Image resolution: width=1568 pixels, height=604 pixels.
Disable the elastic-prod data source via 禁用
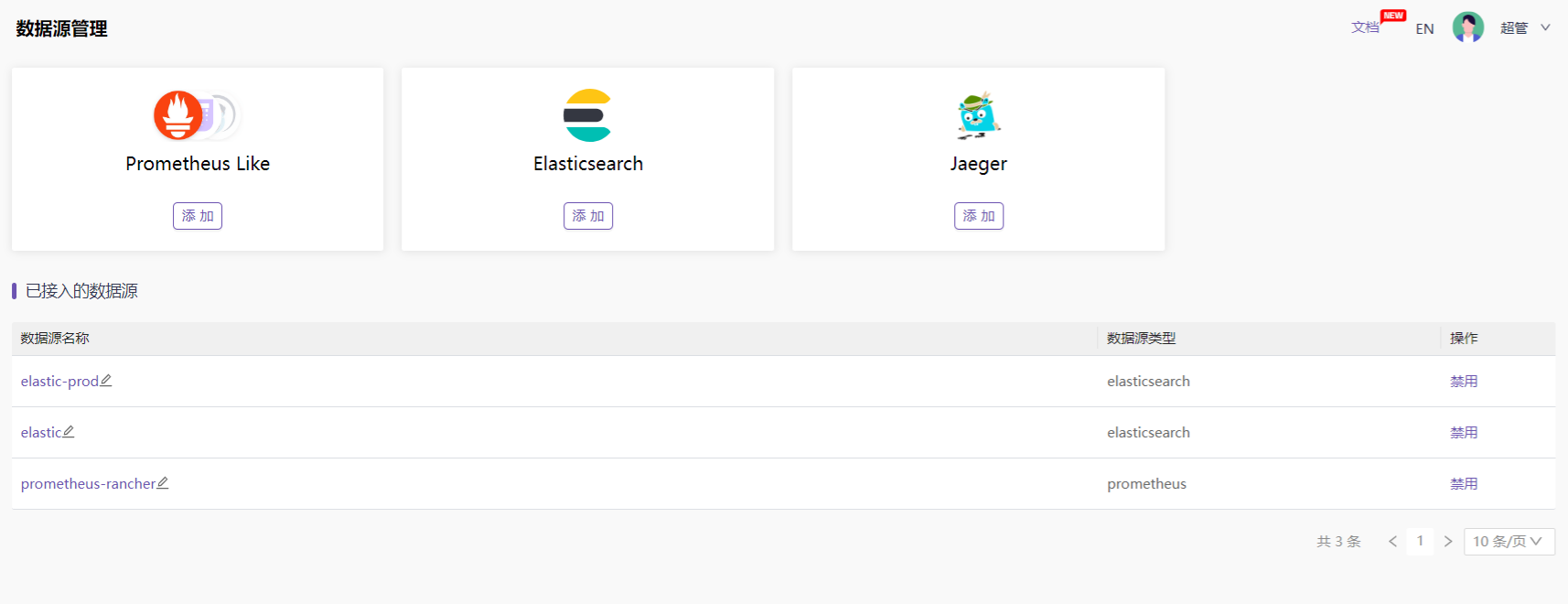(1464, 381)
